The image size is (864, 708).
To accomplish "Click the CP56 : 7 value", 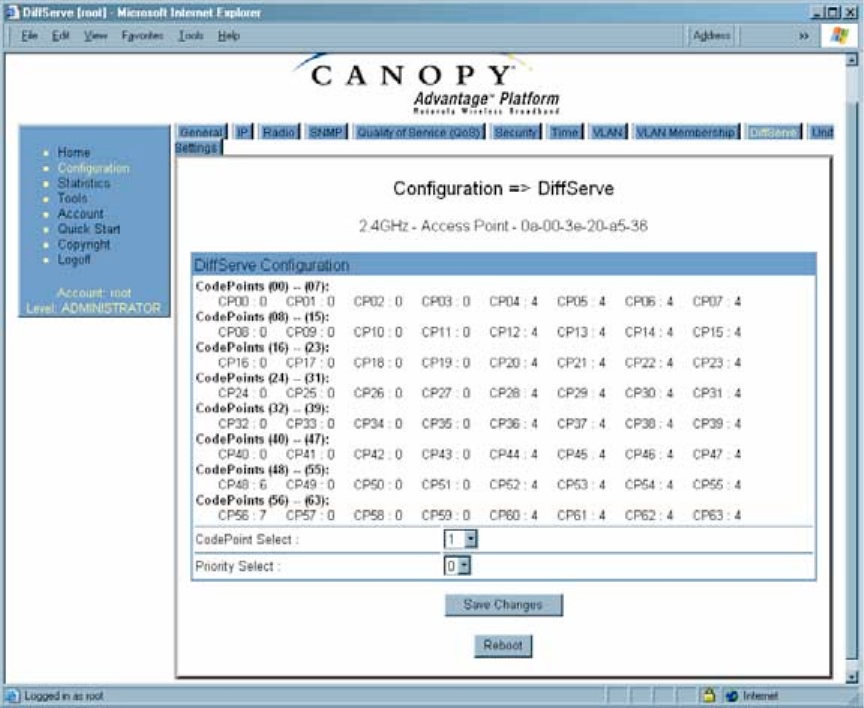I will pos(242,515).
